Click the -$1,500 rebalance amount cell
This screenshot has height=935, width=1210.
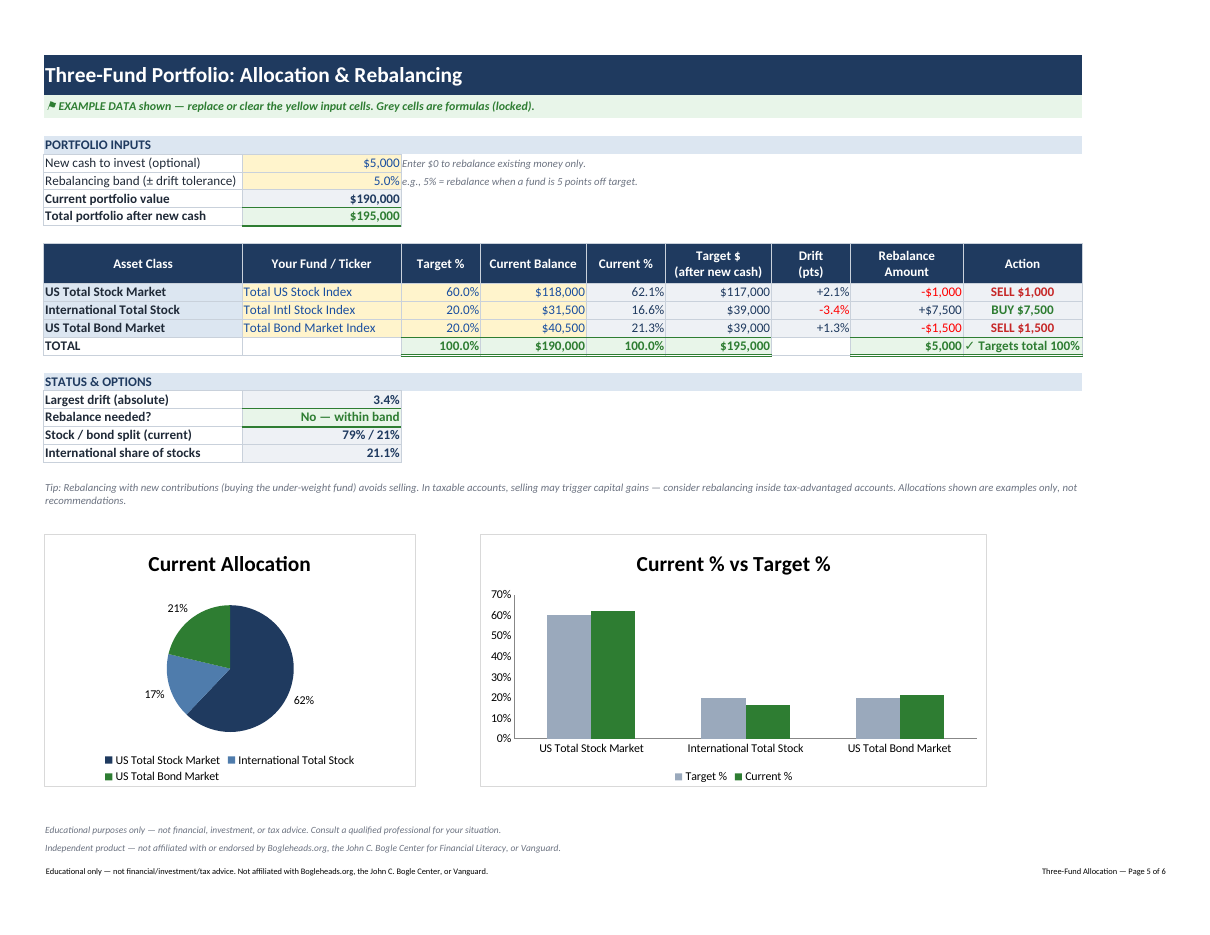(907, 328)
